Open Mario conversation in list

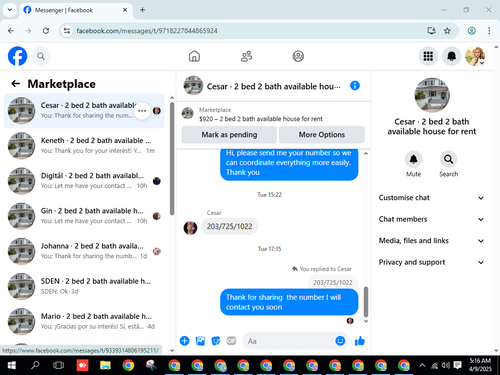click(x=84, y=321)
